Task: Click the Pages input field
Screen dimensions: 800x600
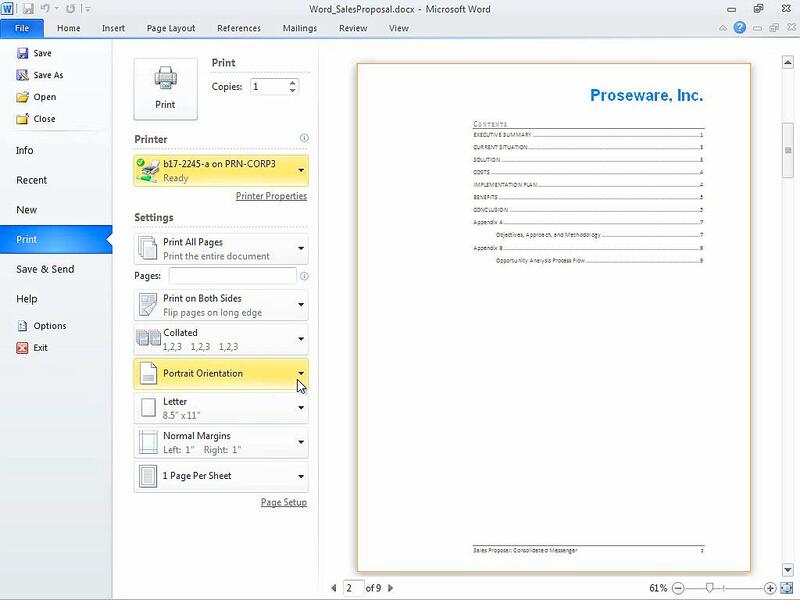Action: (232, 276)
